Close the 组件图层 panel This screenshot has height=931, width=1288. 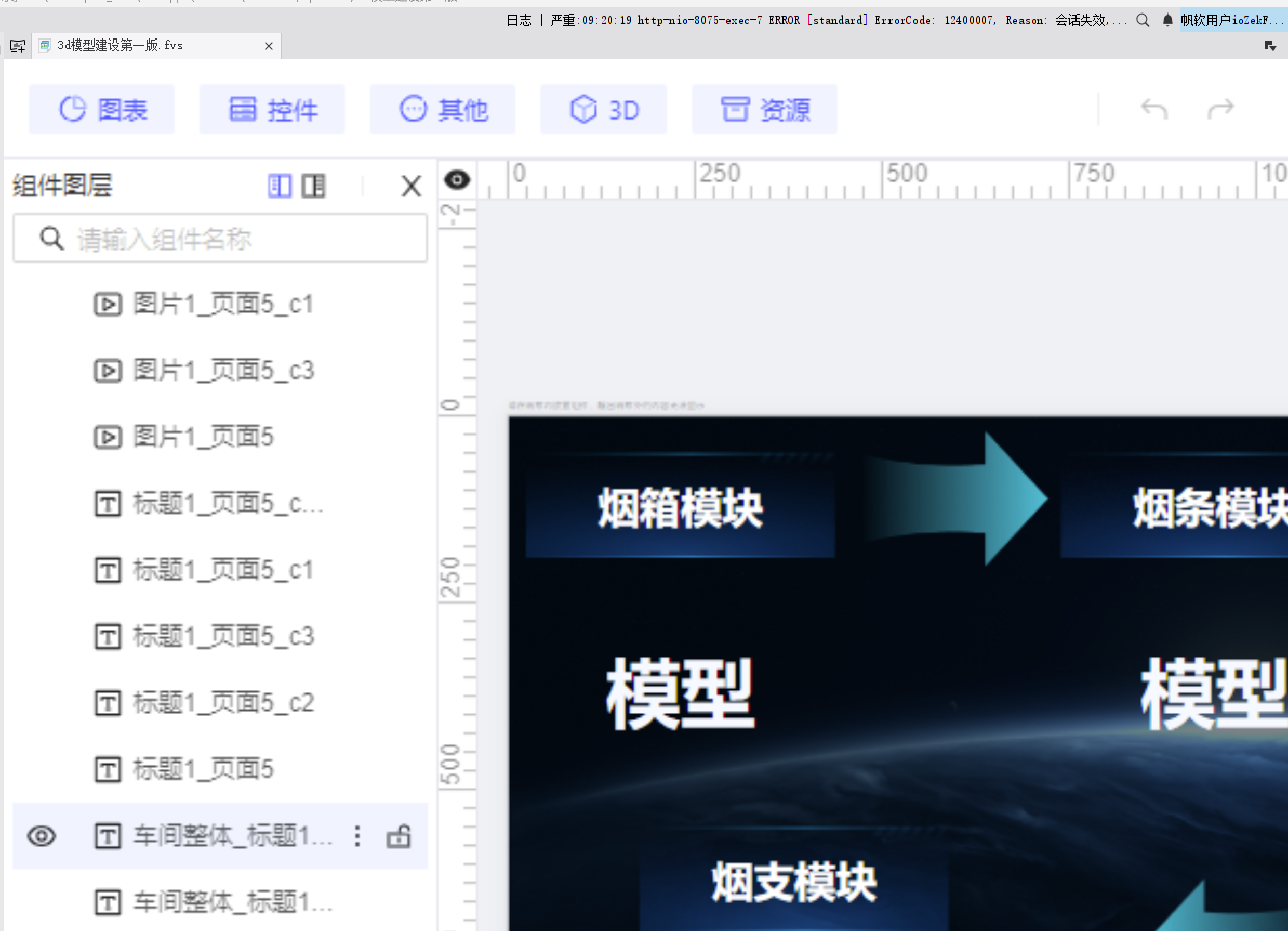click(410, 186)
